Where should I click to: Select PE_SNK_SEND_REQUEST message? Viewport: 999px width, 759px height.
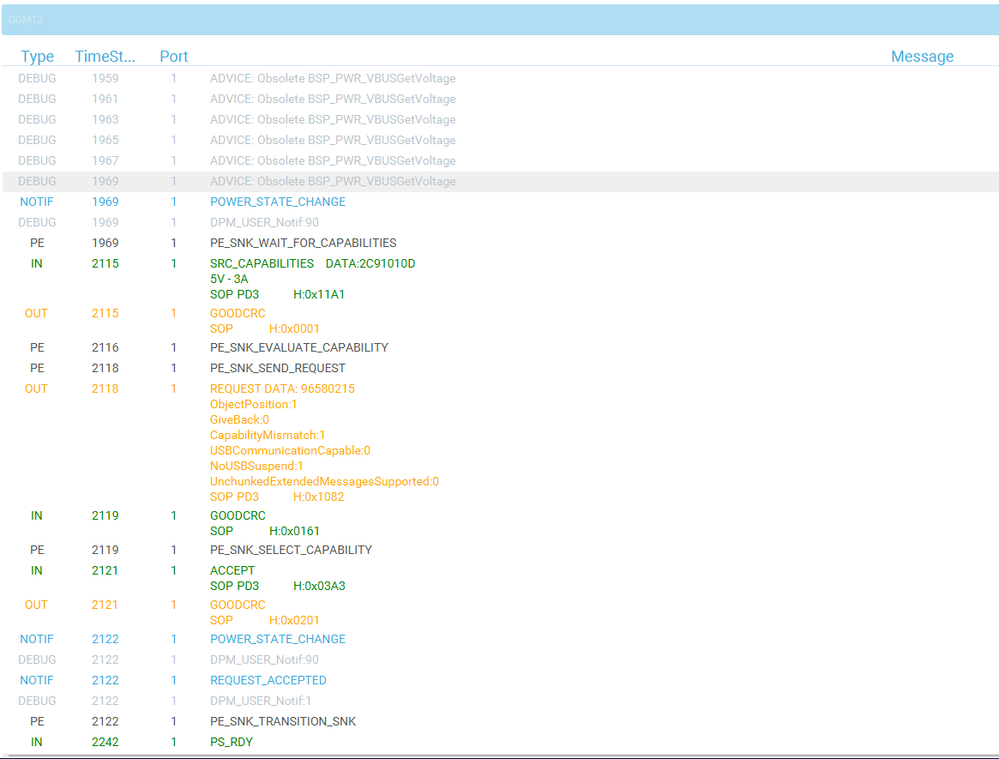[x=278, y=368]
